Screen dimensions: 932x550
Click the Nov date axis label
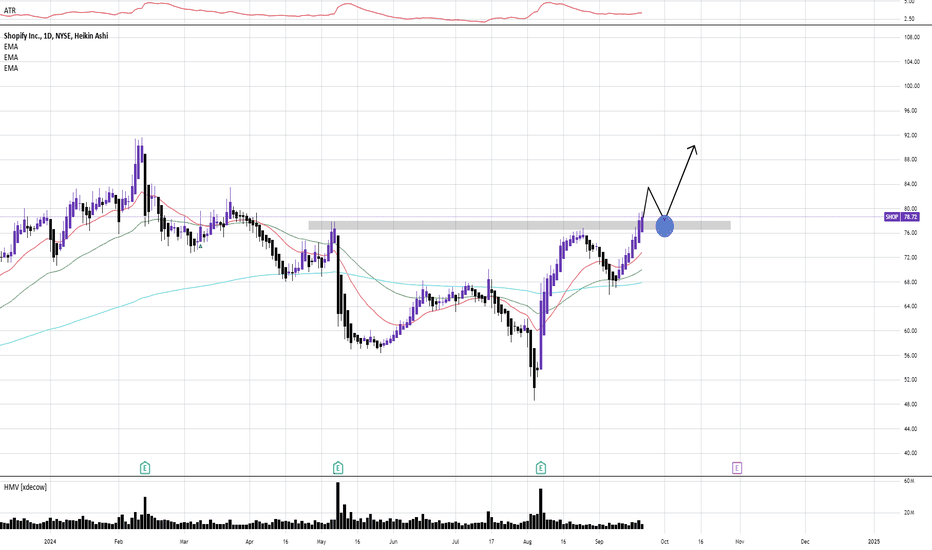[739, 542]
